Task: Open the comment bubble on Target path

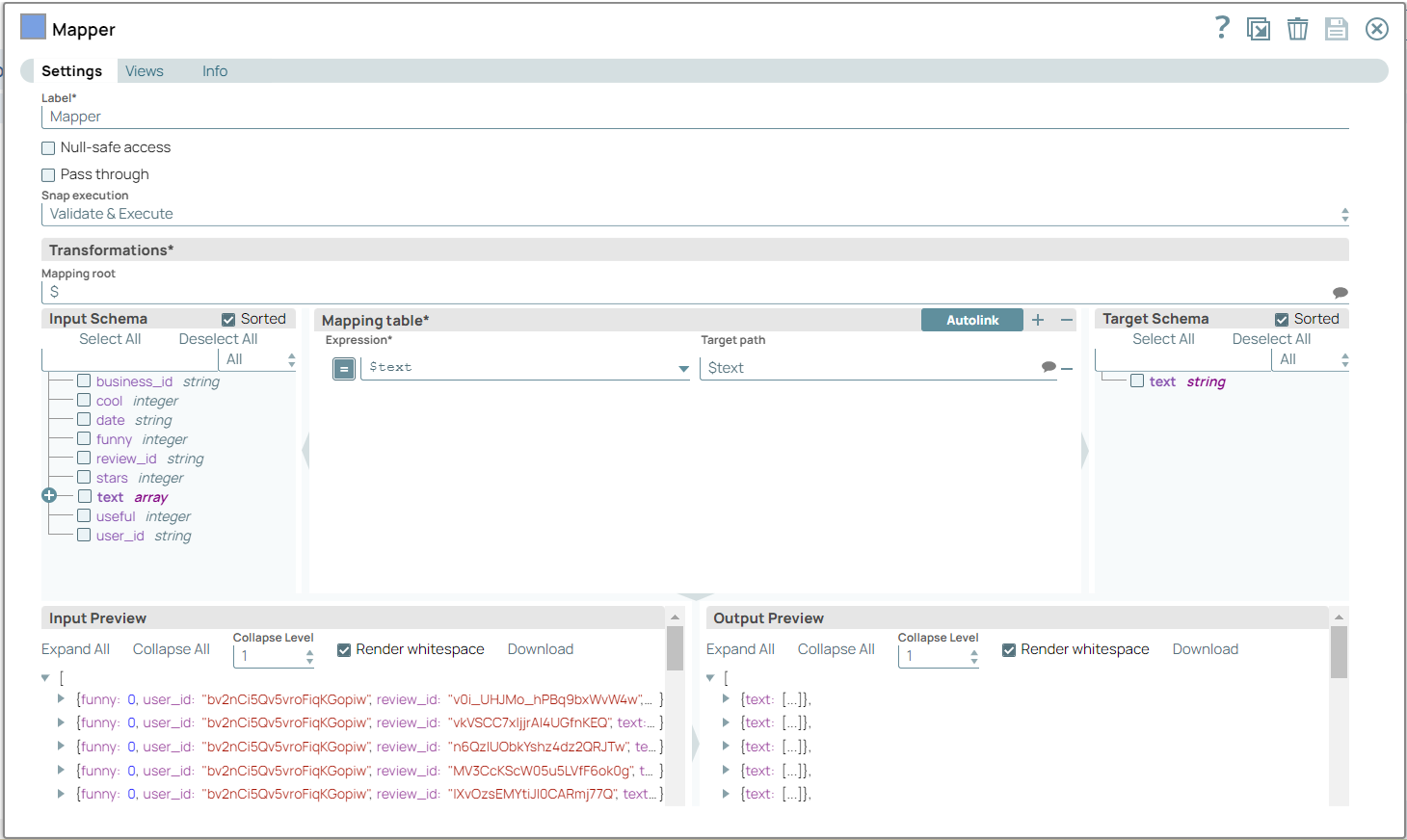Action: point(1048,368)
